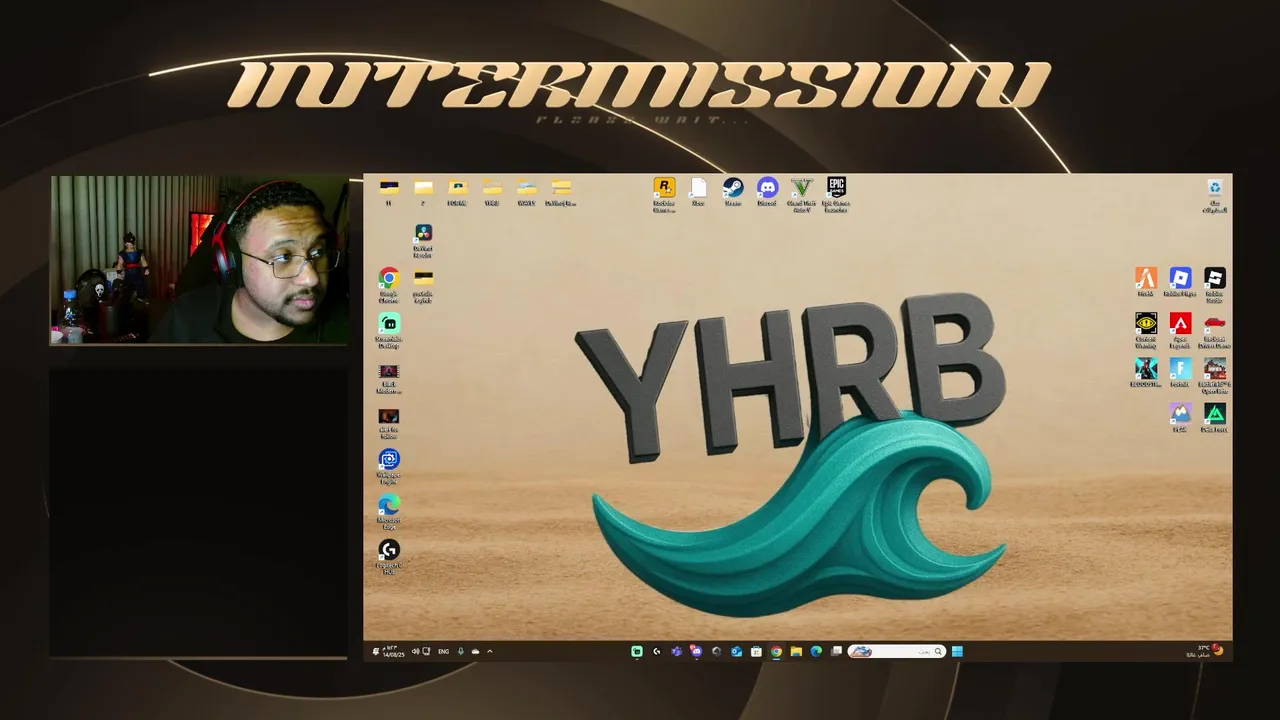Open Discord from the taskbar

(696, 651)
